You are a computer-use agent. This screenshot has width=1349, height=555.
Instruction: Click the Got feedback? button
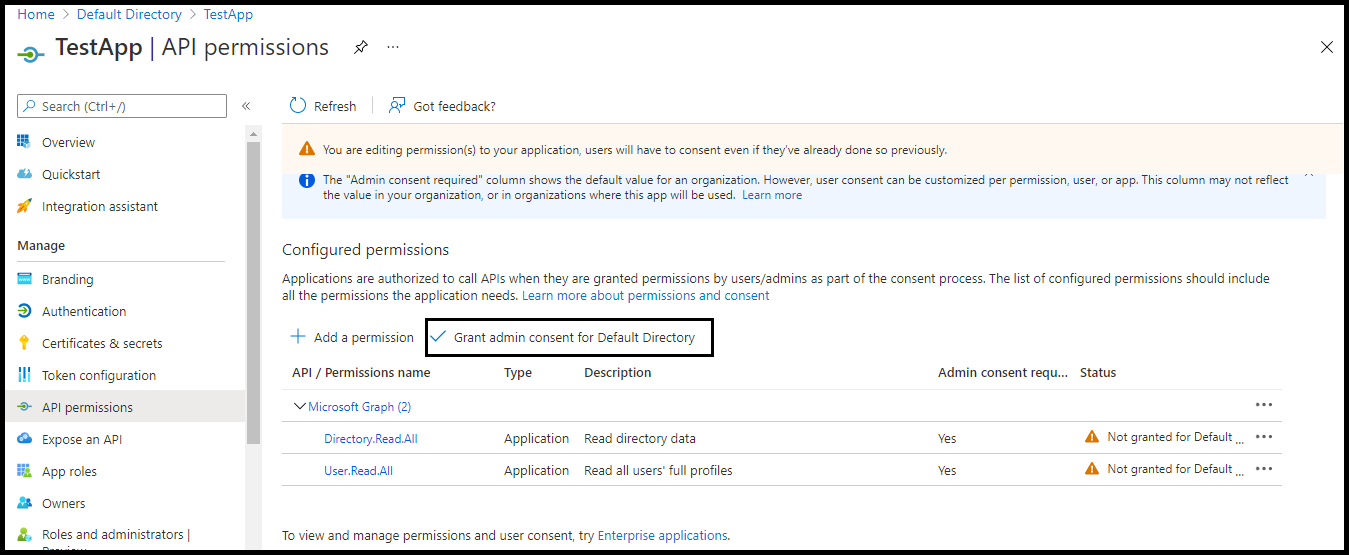(442, 106)
